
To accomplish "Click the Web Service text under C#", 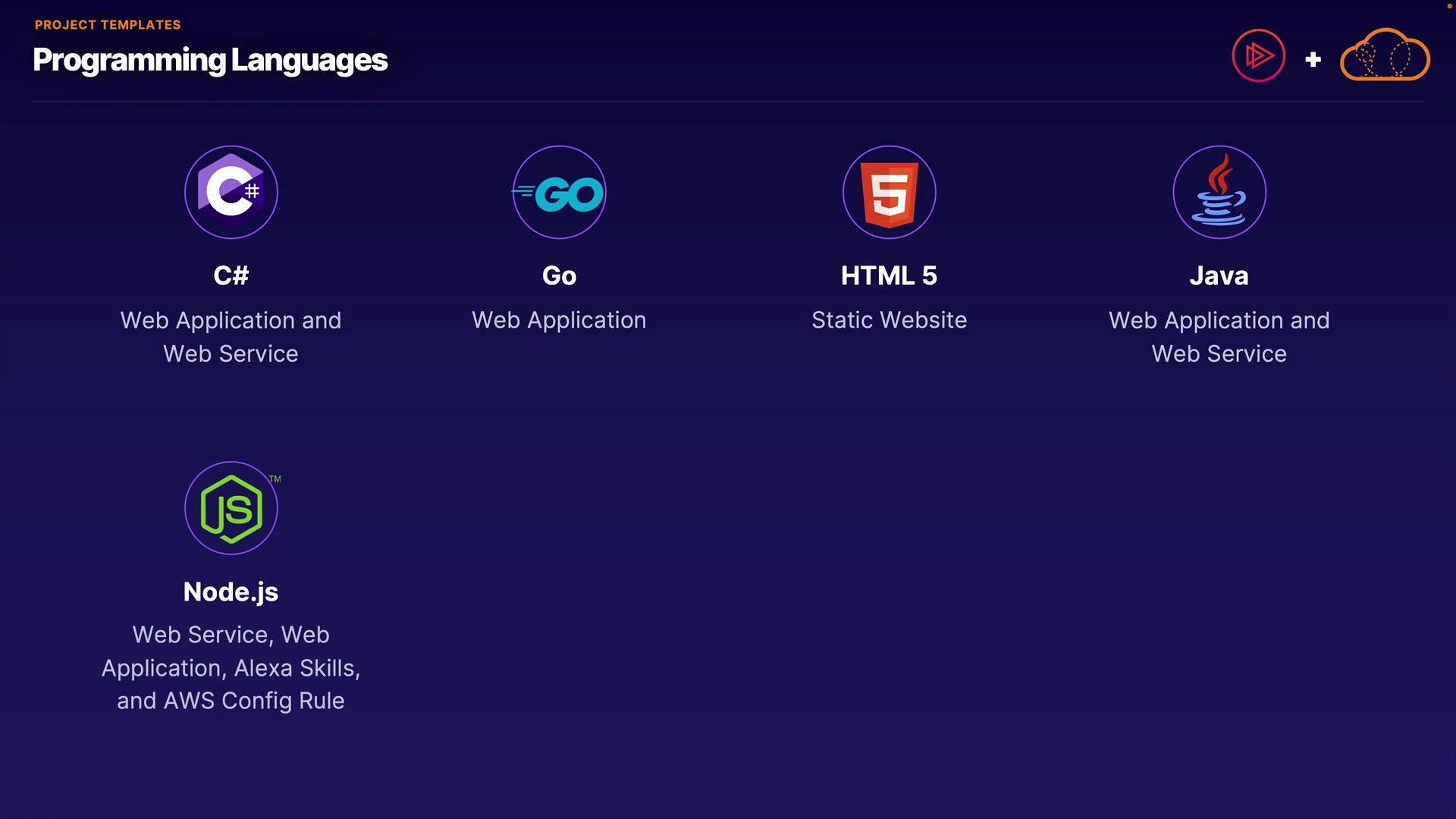I will (x=231, y=353).
